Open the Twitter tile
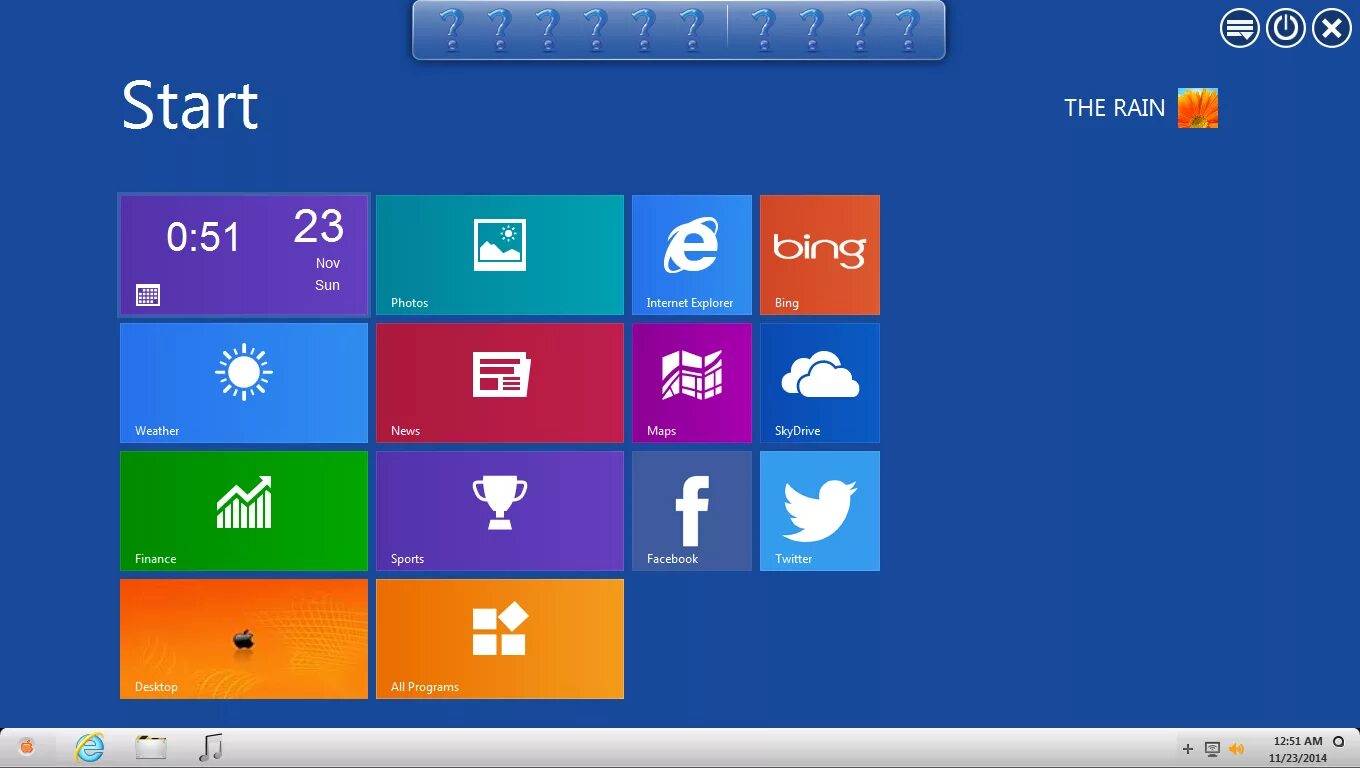This screenshot has height=768, width=1360. pyautogui.click(x=820, y=511)
